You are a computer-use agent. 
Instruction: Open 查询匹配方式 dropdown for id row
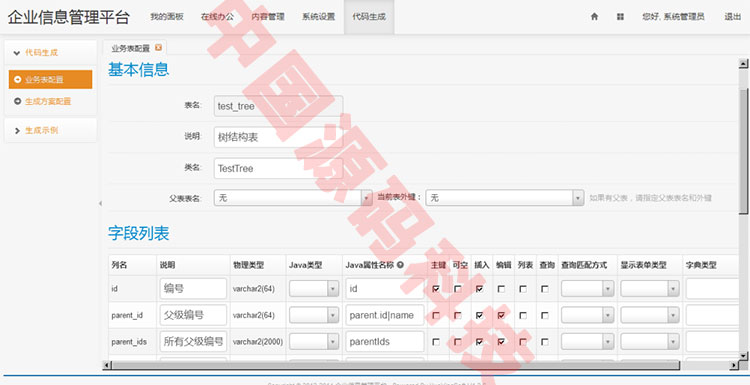pyautogui.click(x=587, y=288)
